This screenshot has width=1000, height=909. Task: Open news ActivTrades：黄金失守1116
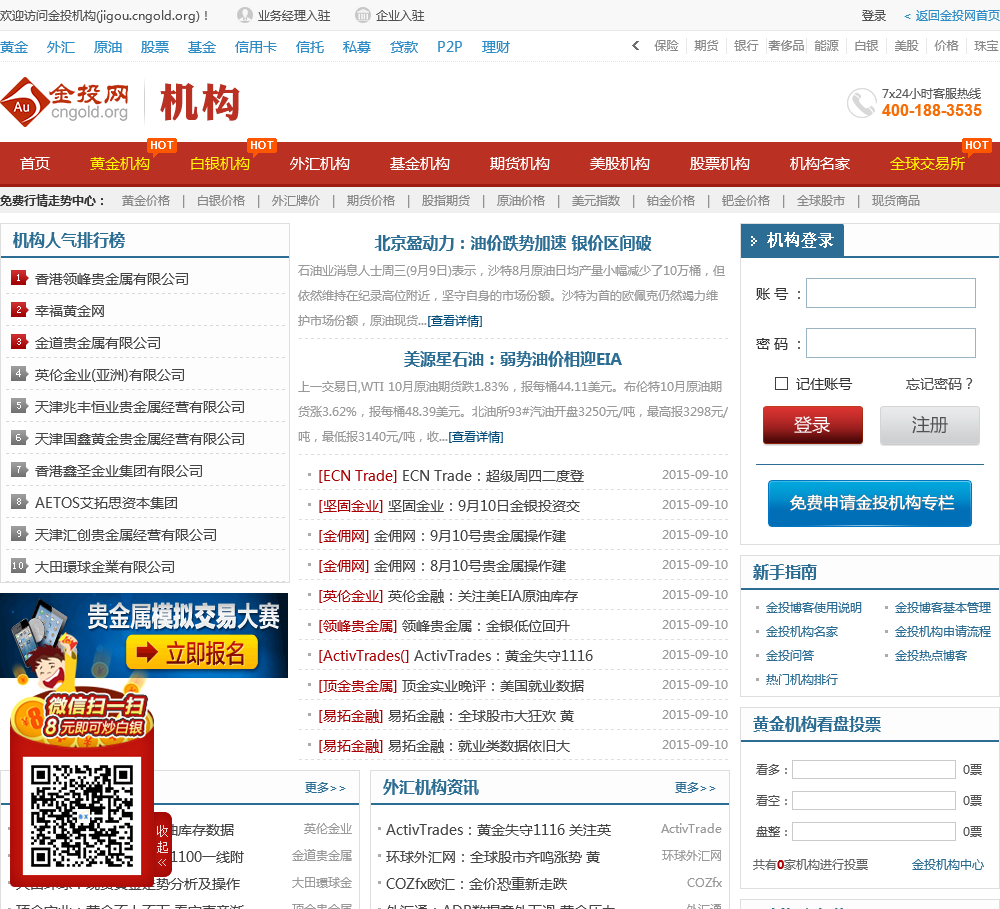click(x=504, y=656)
